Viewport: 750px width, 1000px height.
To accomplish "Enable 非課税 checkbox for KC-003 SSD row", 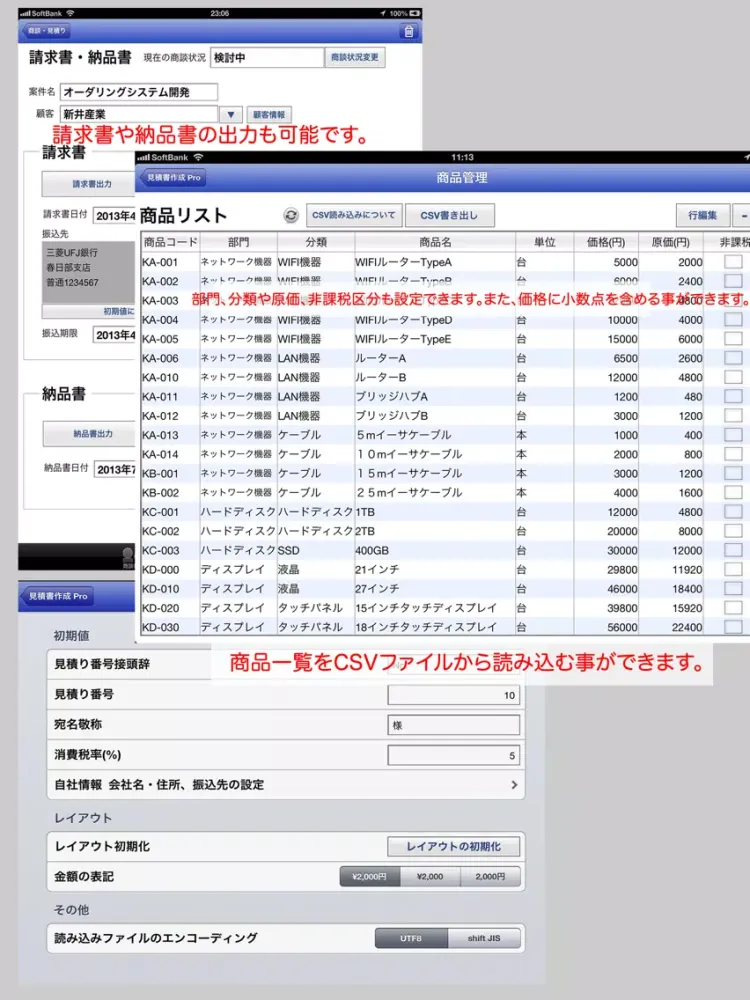I will [733, 550].
